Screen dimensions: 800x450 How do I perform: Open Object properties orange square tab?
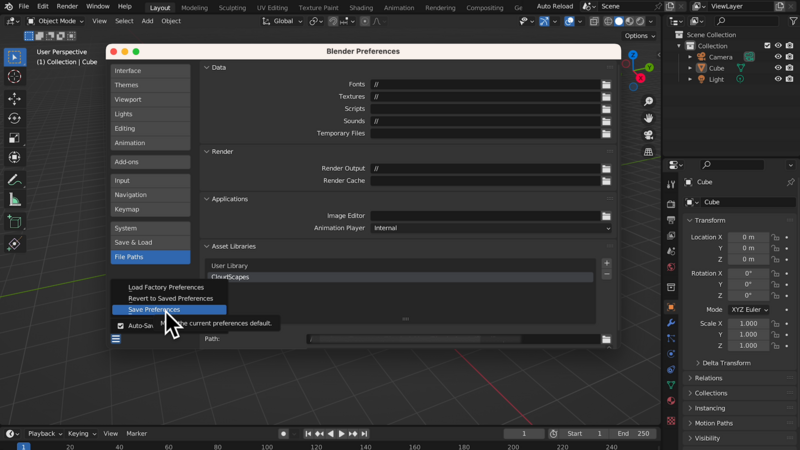[671, 307]
